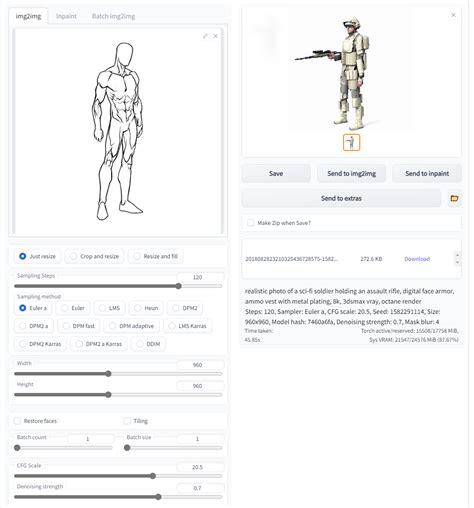Select the DPM2 a Karras sampler
The width and height of the screenshot is (474, 508).
[99, 344]
